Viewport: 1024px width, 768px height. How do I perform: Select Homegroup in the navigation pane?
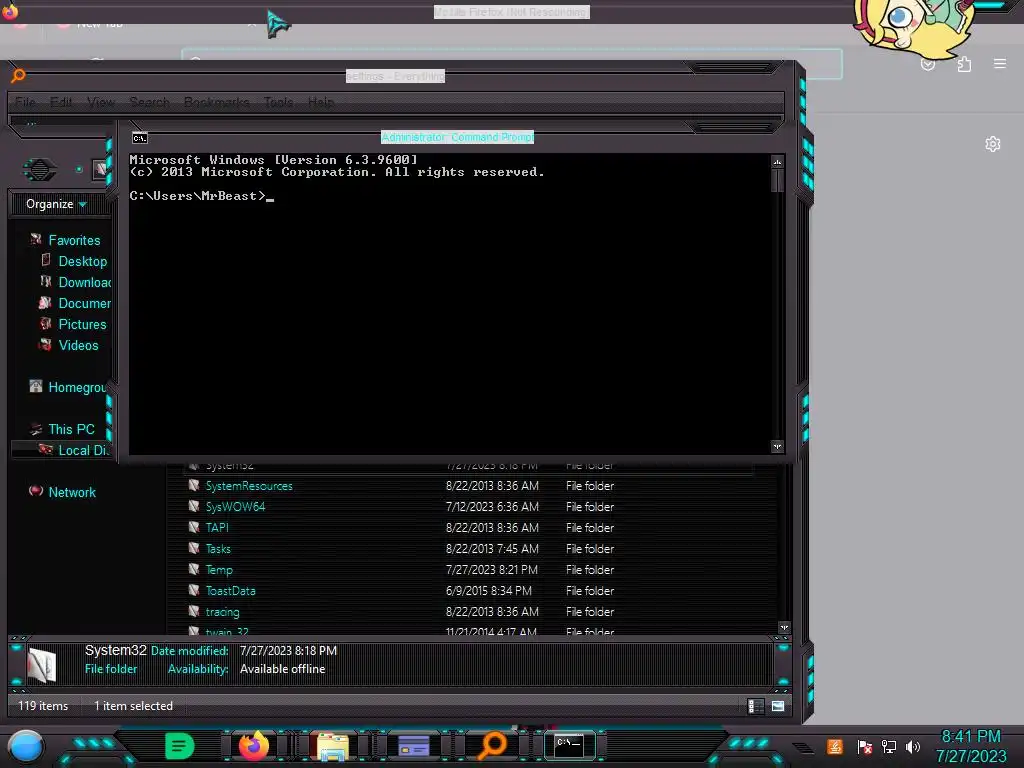point(76,387)
